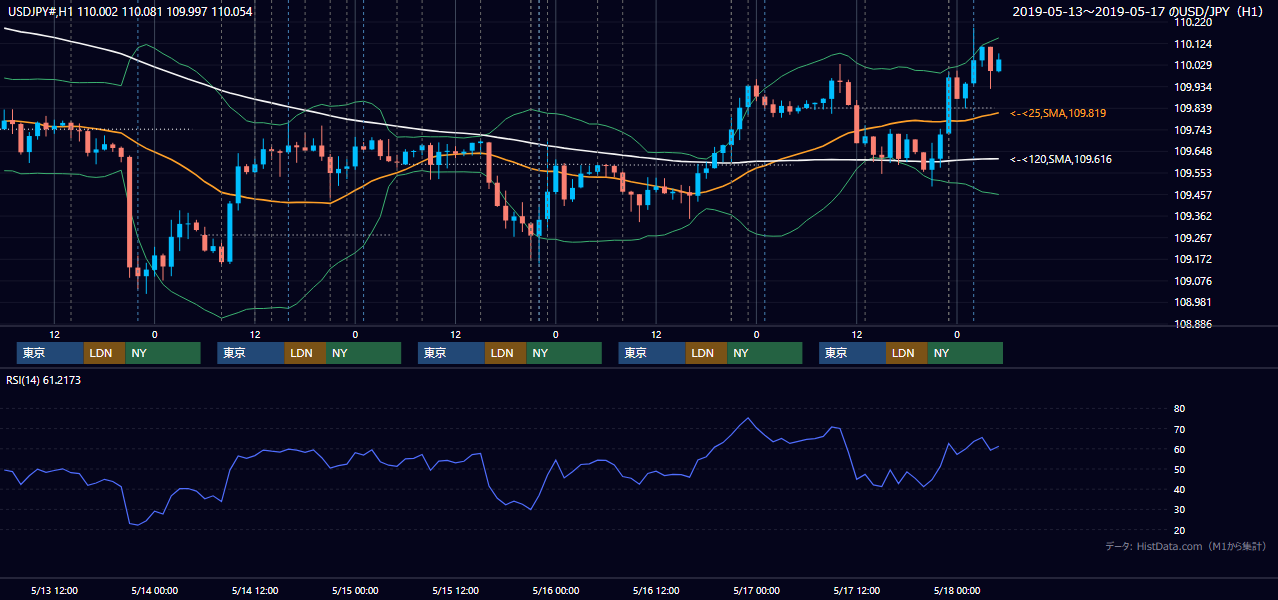Click the 110.220 price axis label
Screen dimensions: 1278x600
pos(1192,22)
